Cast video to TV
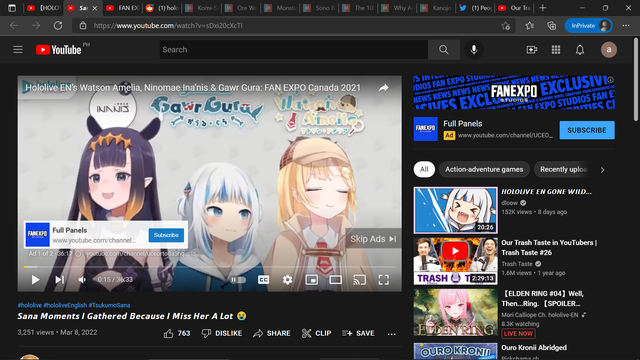640x360 pixels. [x=359, y=280]
